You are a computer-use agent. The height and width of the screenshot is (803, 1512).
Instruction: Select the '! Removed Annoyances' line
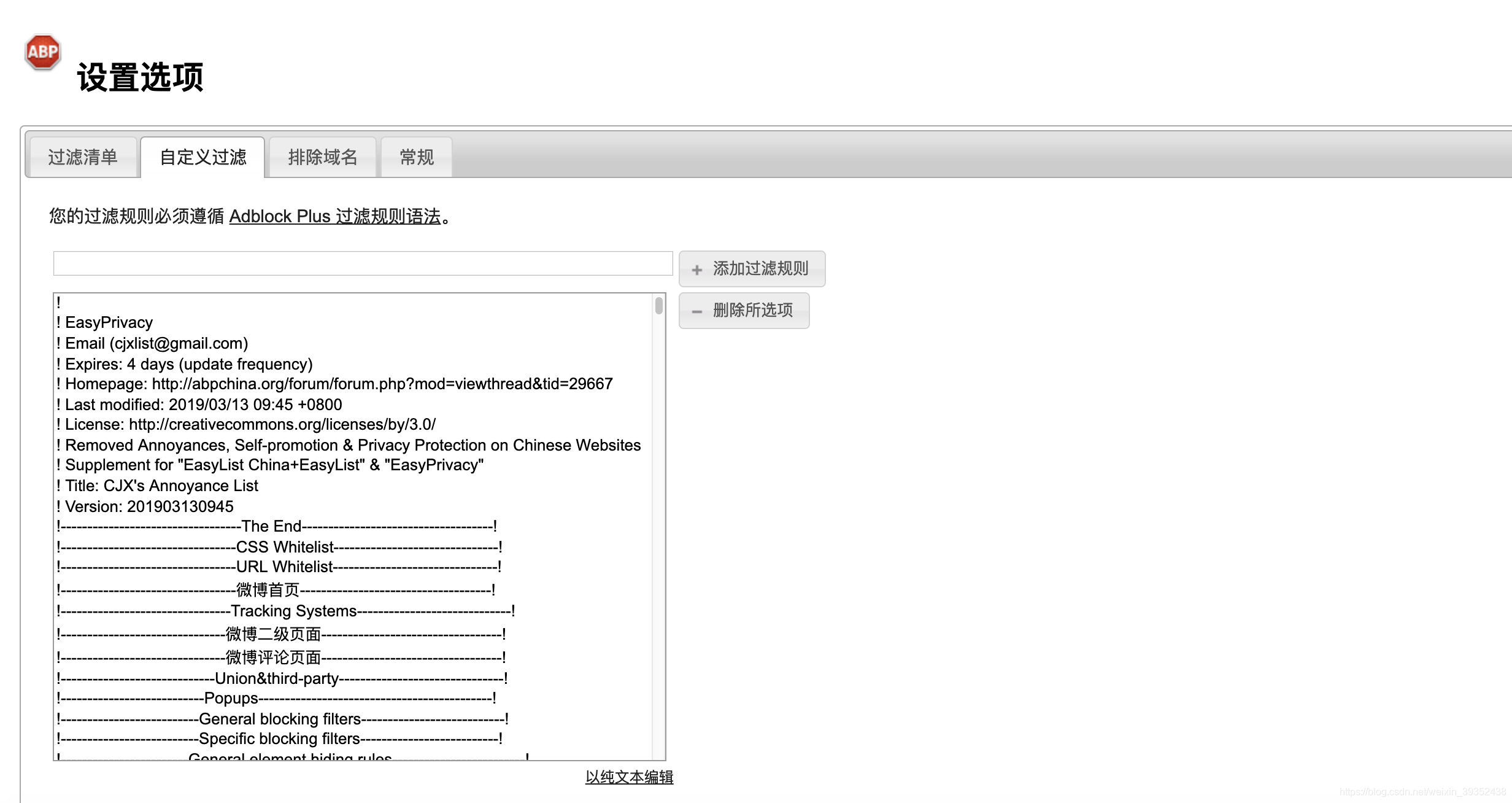click(x=353, y=445)
